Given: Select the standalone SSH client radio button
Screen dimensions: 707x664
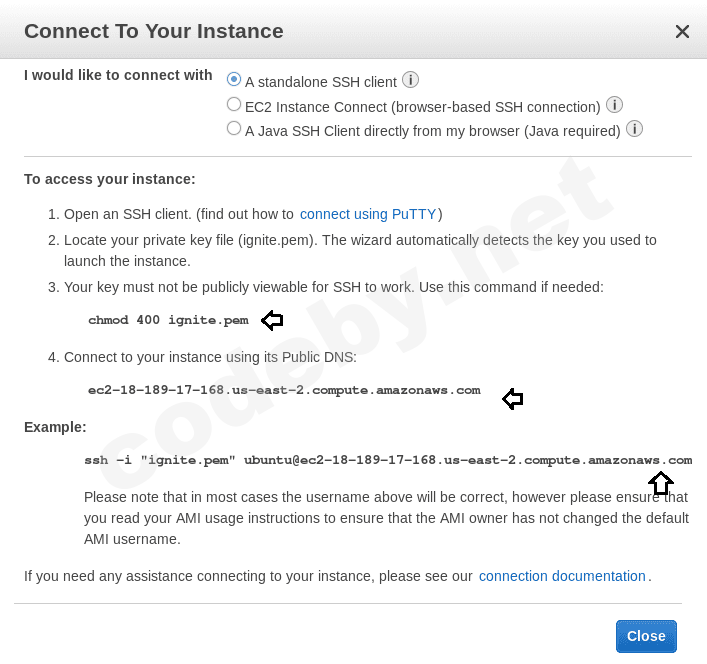Looking at the screenshot, I should click(234, 79).
